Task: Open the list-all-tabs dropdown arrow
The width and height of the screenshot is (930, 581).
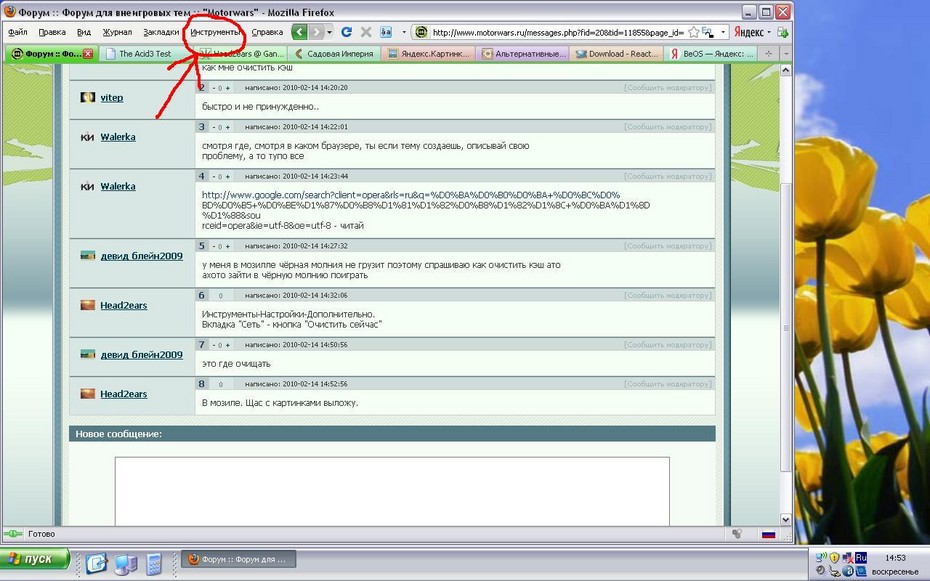Action: coord(786,53)
